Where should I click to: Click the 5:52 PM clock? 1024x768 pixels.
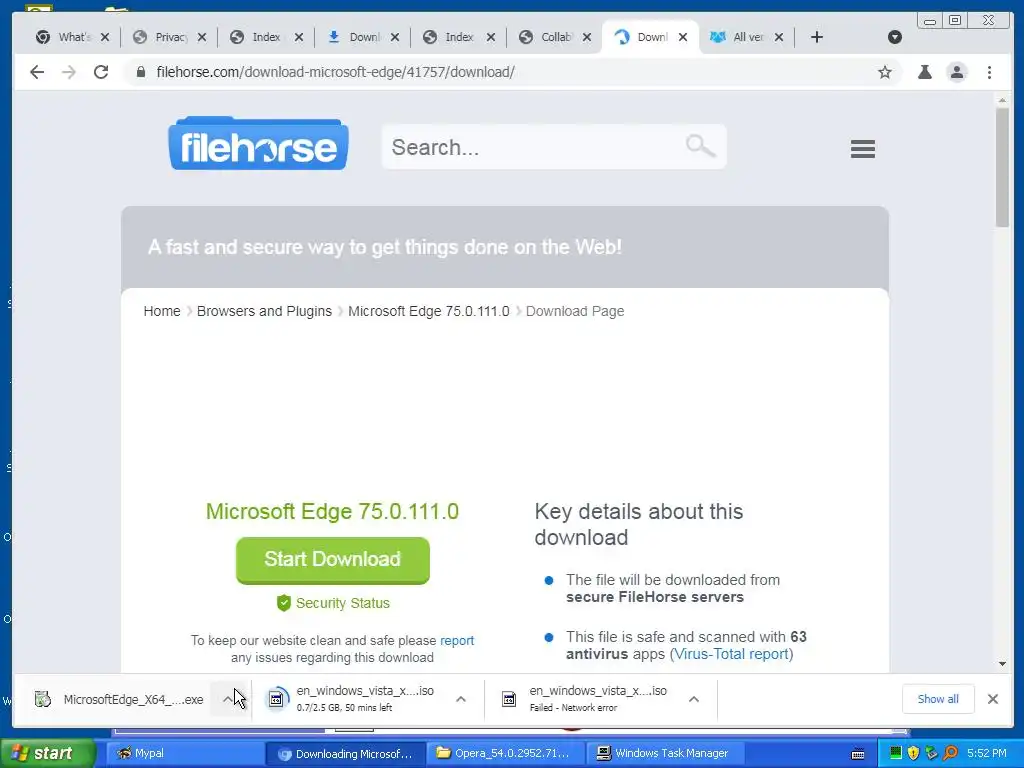(x=987, y=753)
